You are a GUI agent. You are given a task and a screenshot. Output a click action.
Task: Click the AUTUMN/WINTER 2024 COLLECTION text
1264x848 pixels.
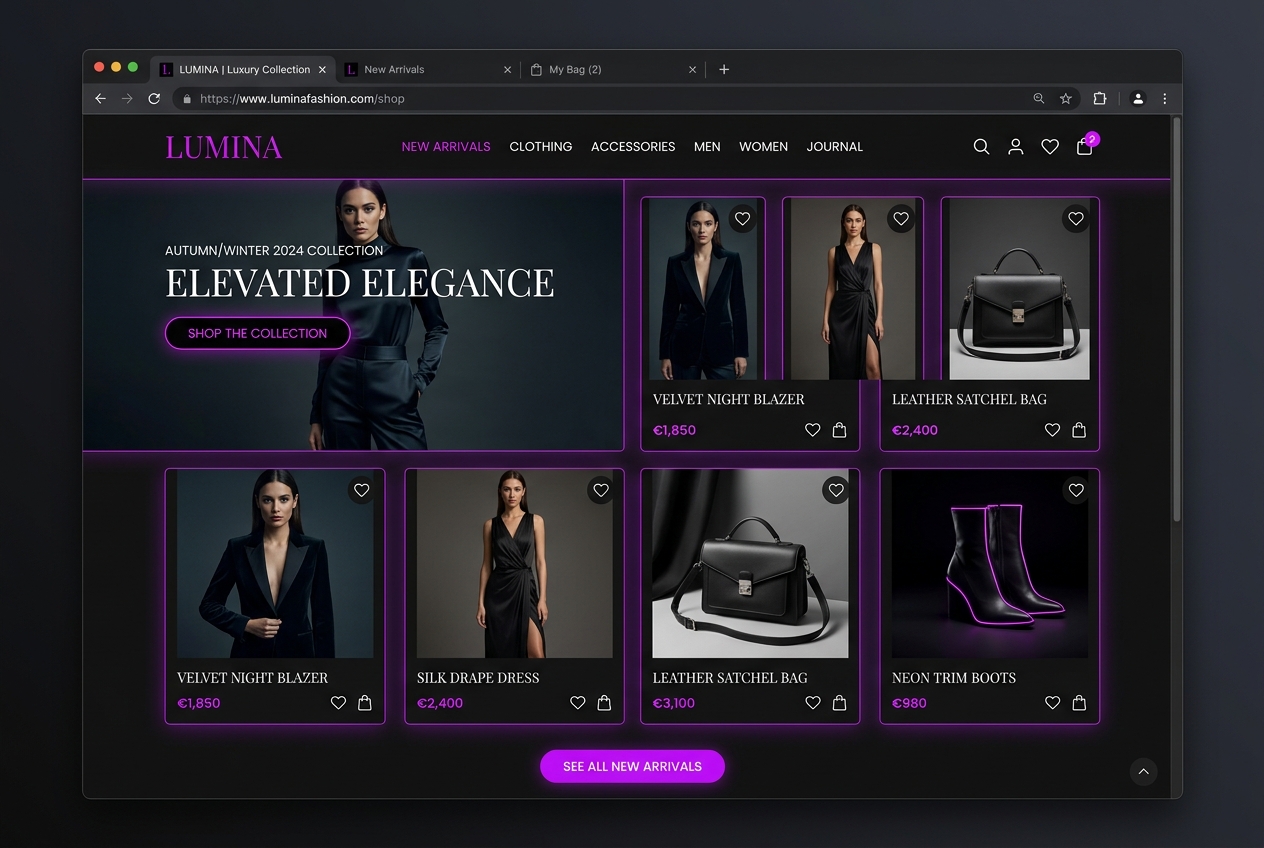click(x=274, y=250)
